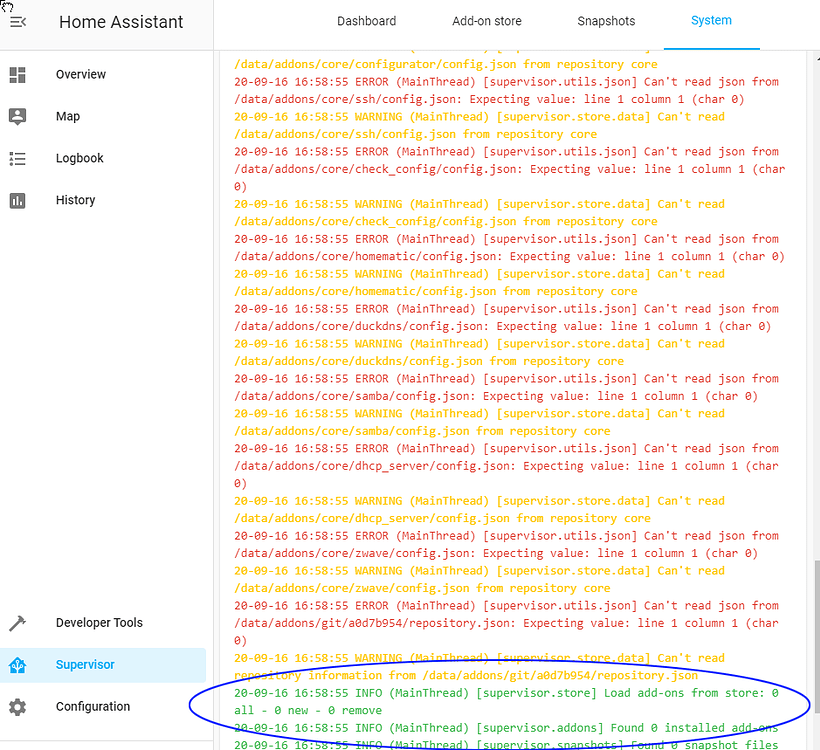
Task: Switch to the Snapshots tab
Action: coord(606,20)
